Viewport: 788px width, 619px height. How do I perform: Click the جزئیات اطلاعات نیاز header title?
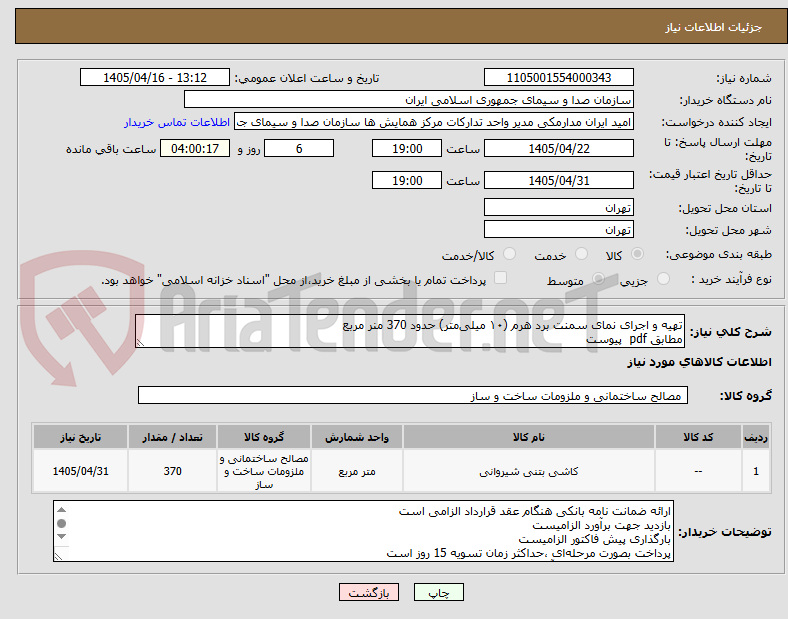pyautogui.click(x=714, y=27)
